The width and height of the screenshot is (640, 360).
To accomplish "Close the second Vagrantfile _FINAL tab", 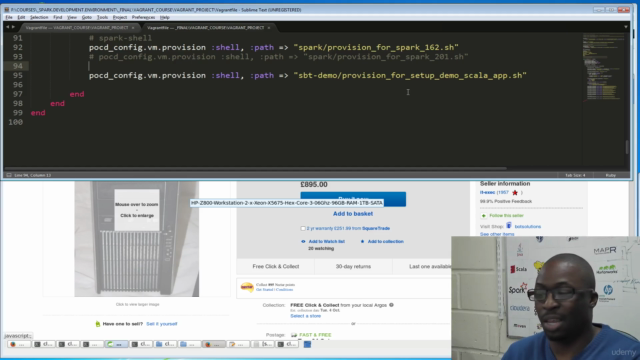I will [269, 28].
